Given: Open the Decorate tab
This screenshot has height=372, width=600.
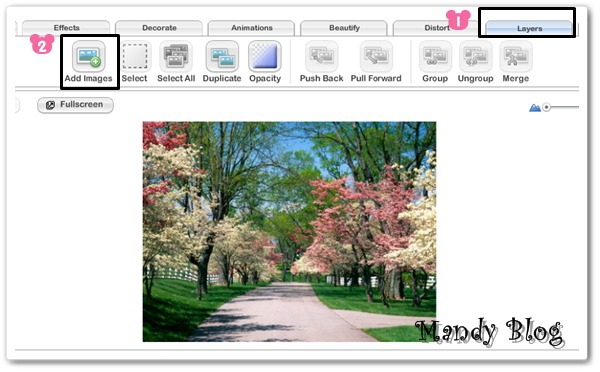Looking at the screenshot, I should pyautogui.click(x=159, y=28).
